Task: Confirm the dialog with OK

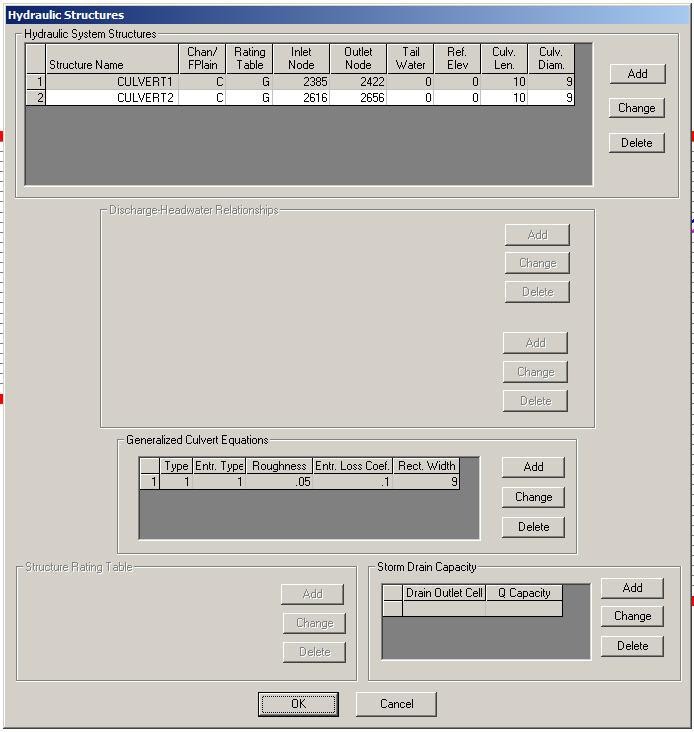Action: [x=298, y=704]
